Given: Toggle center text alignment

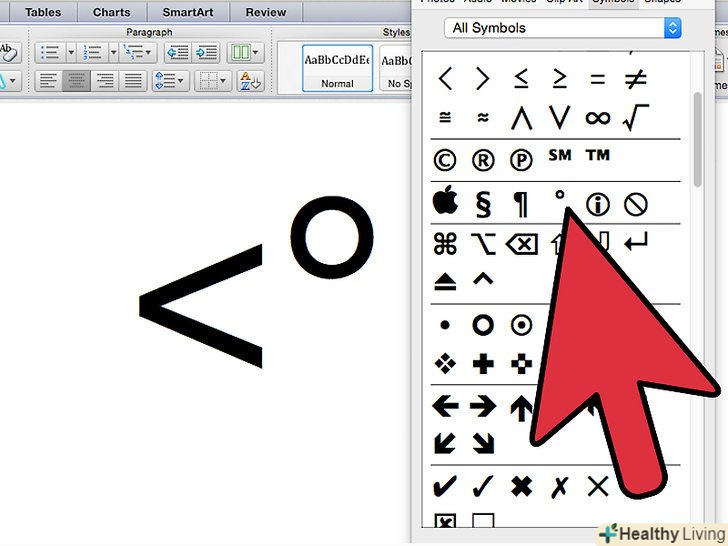Looking at the screenshot, I should [x=77, y=81].
